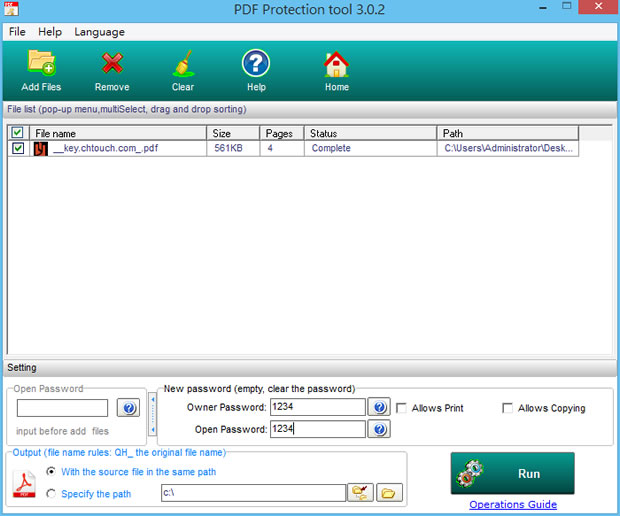Click the Clear broom icon

(183, 65)
